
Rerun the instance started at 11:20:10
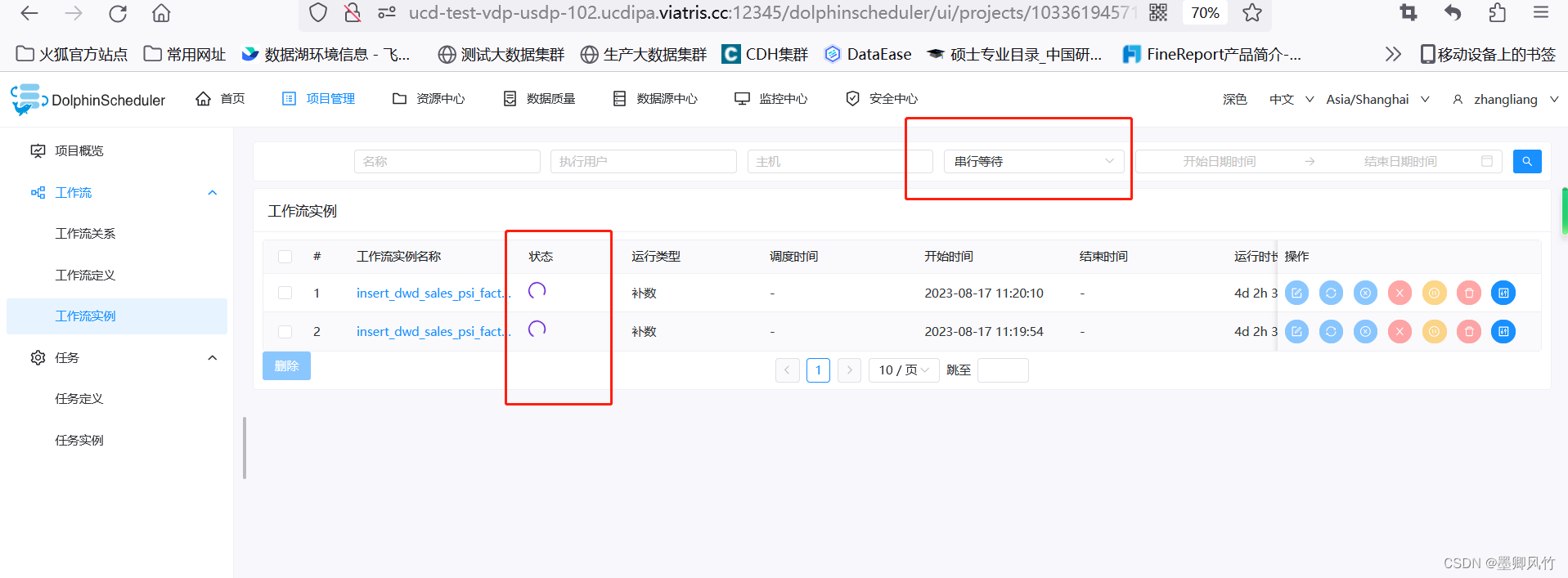(x=1331, y=293)
